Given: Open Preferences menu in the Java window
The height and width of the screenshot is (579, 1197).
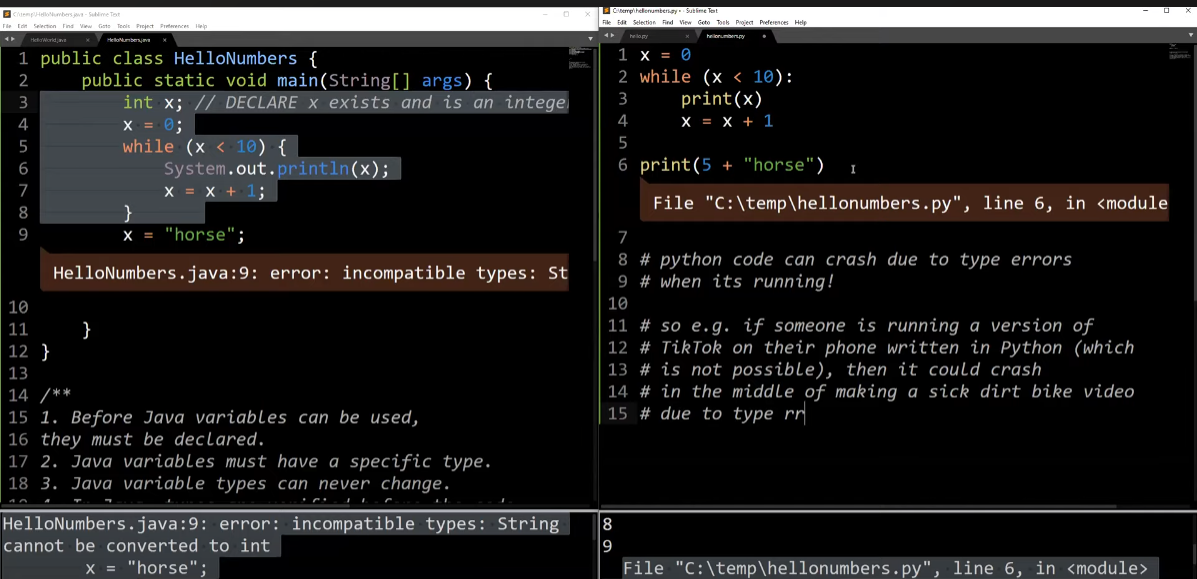Looking at the screenshot, I should point(174,25).
